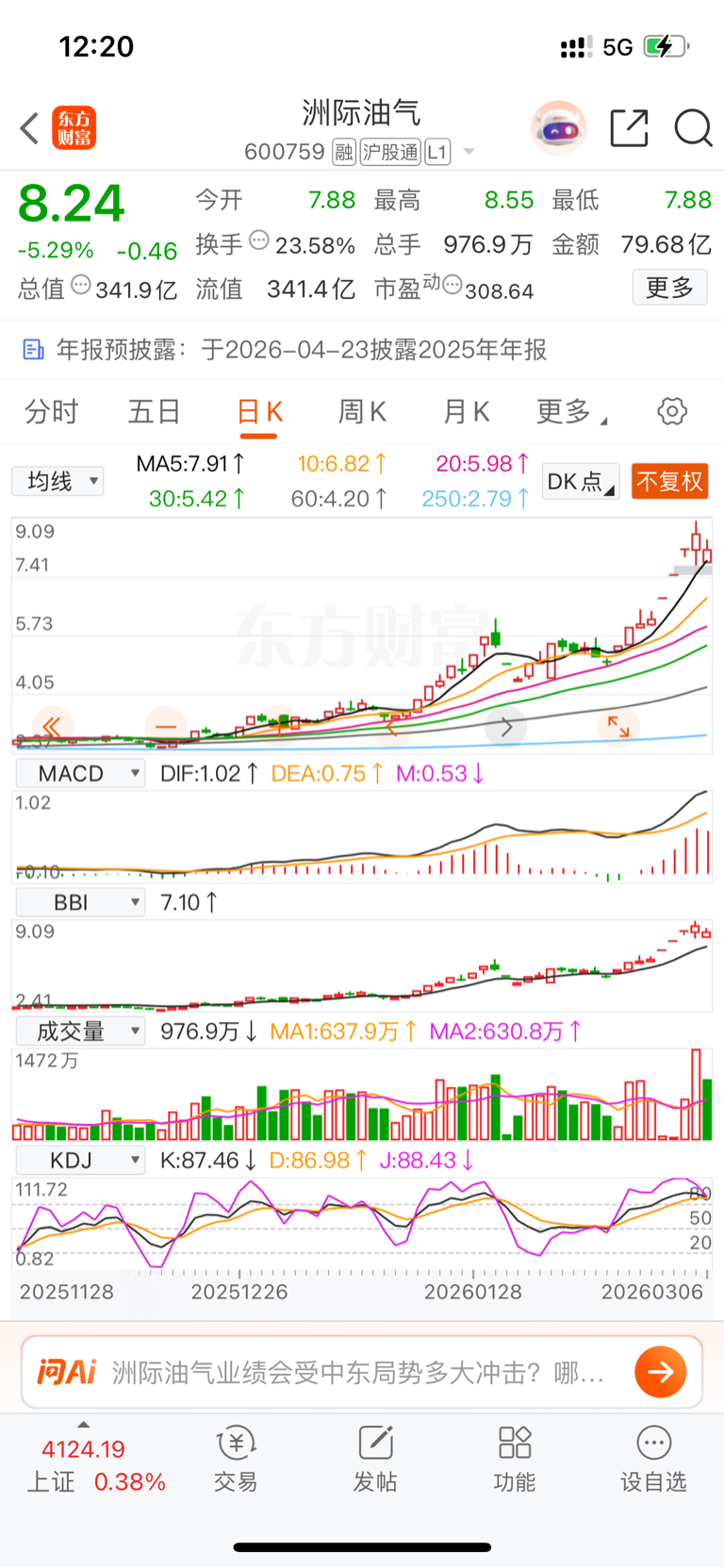The image size is (724, 1568).
Task: Tap the L1 level badge
Action: click(437, 152)
